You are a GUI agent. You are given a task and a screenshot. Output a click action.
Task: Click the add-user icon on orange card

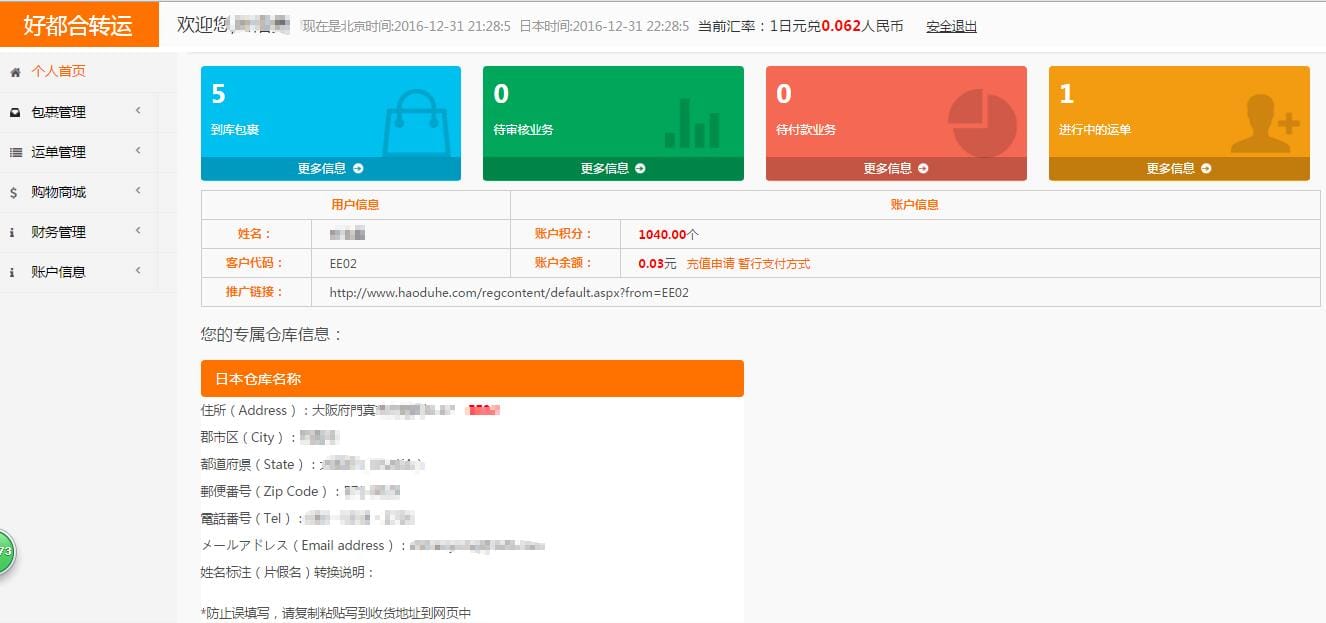[x=1265, y=123]
